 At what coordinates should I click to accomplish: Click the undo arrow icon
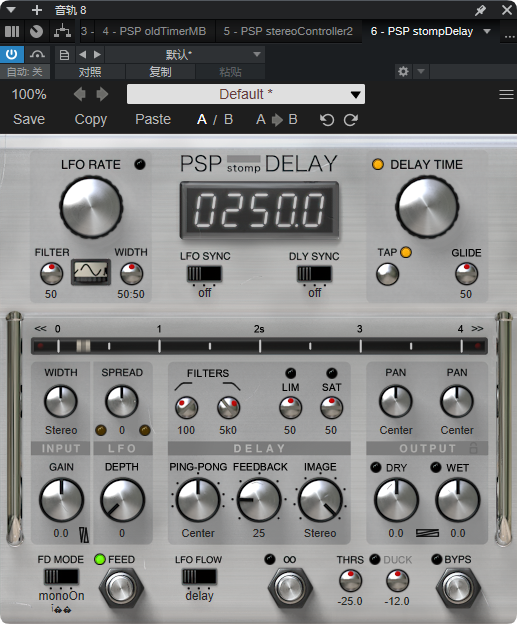pos(327,120)
